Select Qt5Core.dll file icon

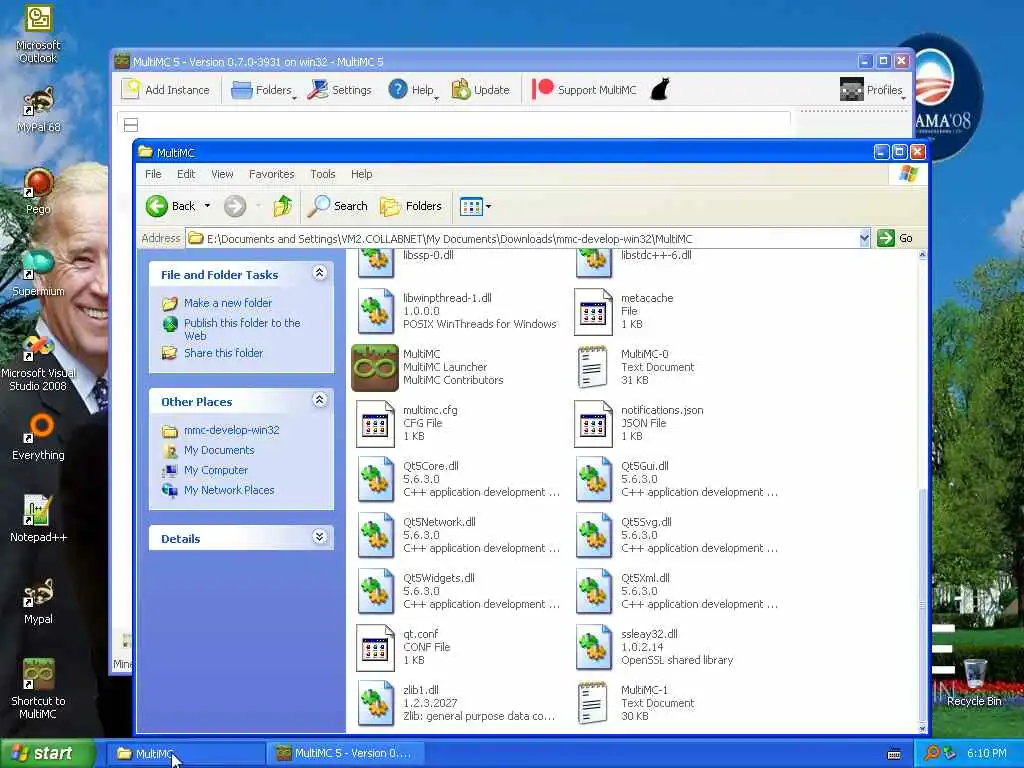[x=376, y=480]
